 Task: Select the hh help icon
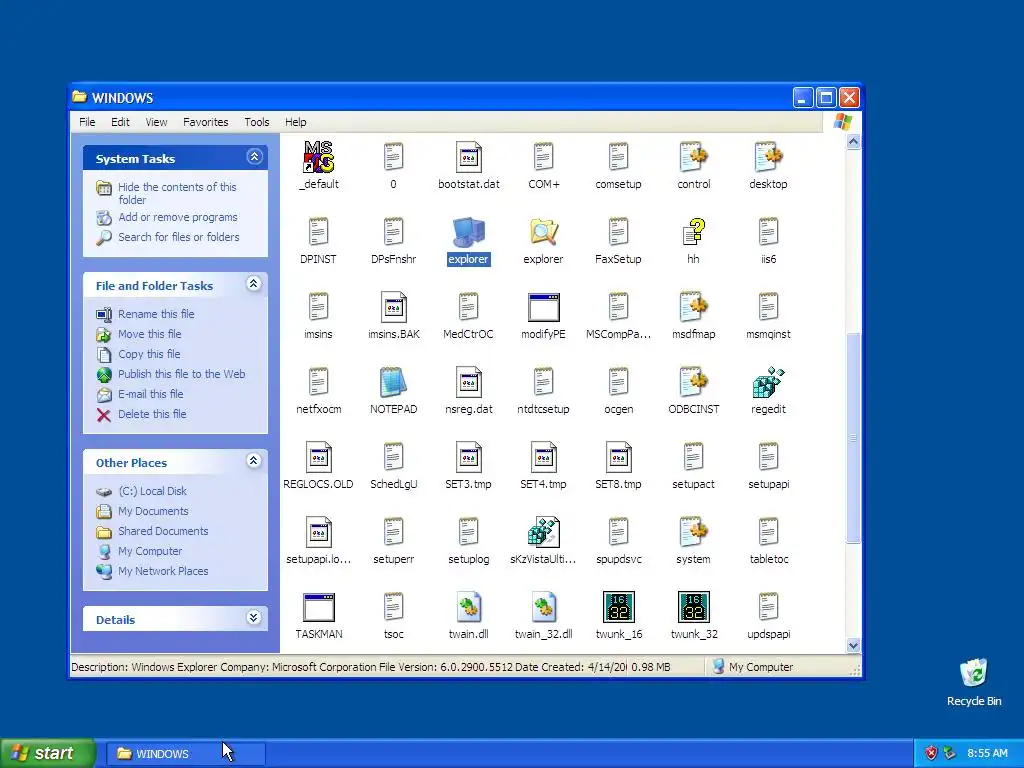(x=694, y=232)
